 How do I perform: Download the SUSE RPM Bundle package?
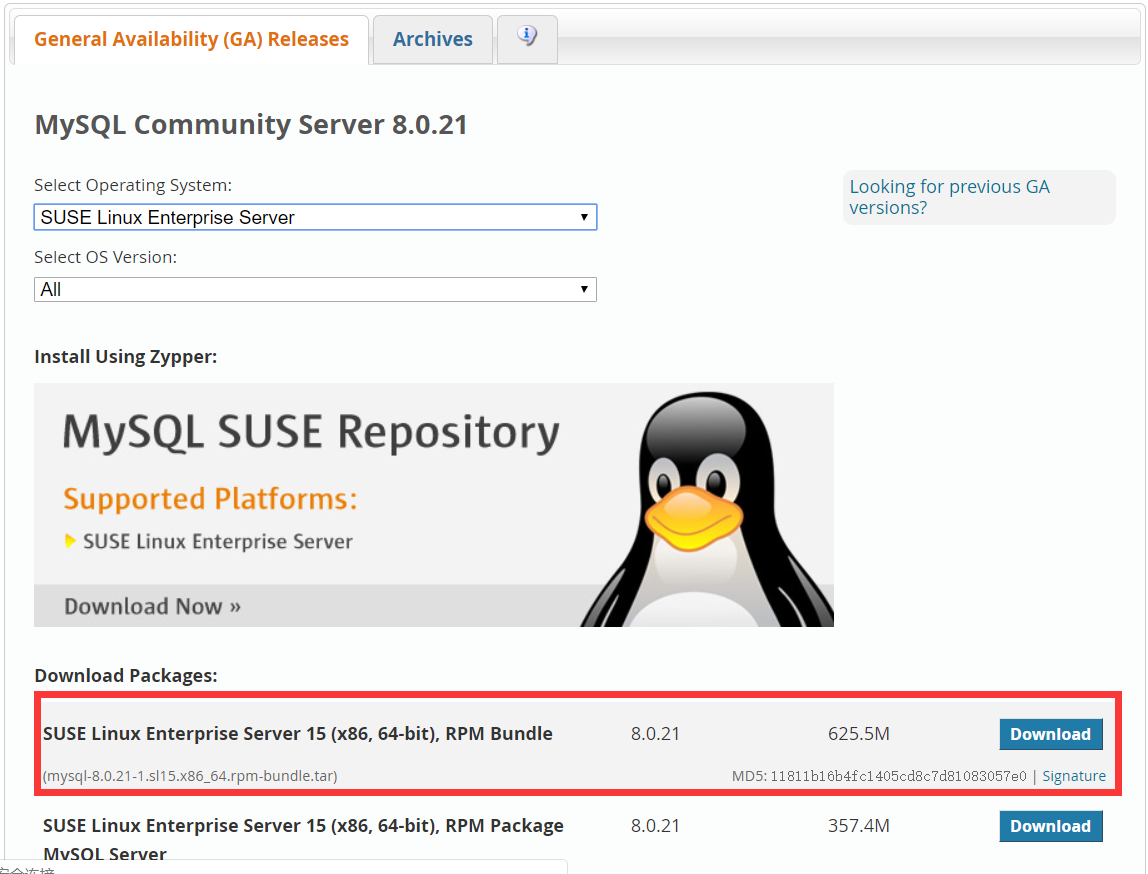coord(1051,734)
